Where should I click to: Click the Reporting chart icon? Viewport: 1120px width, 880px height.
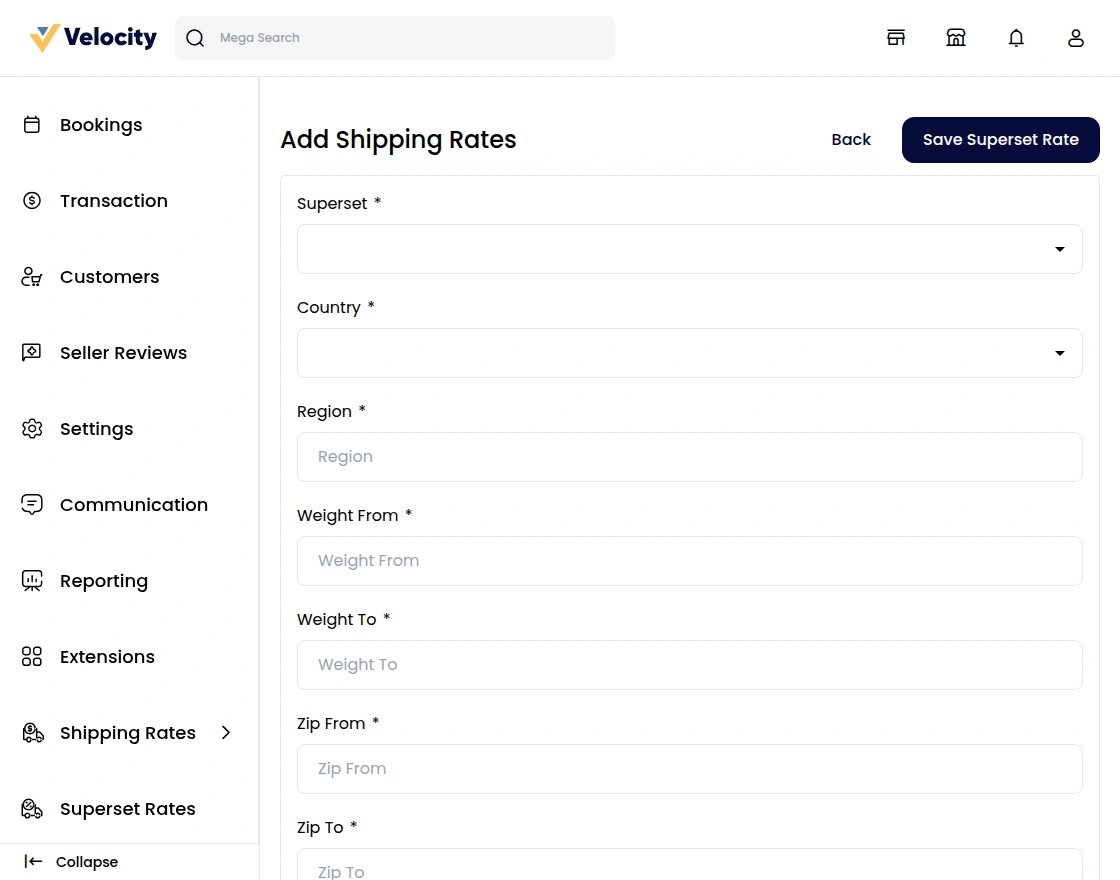tap(32, 581)
